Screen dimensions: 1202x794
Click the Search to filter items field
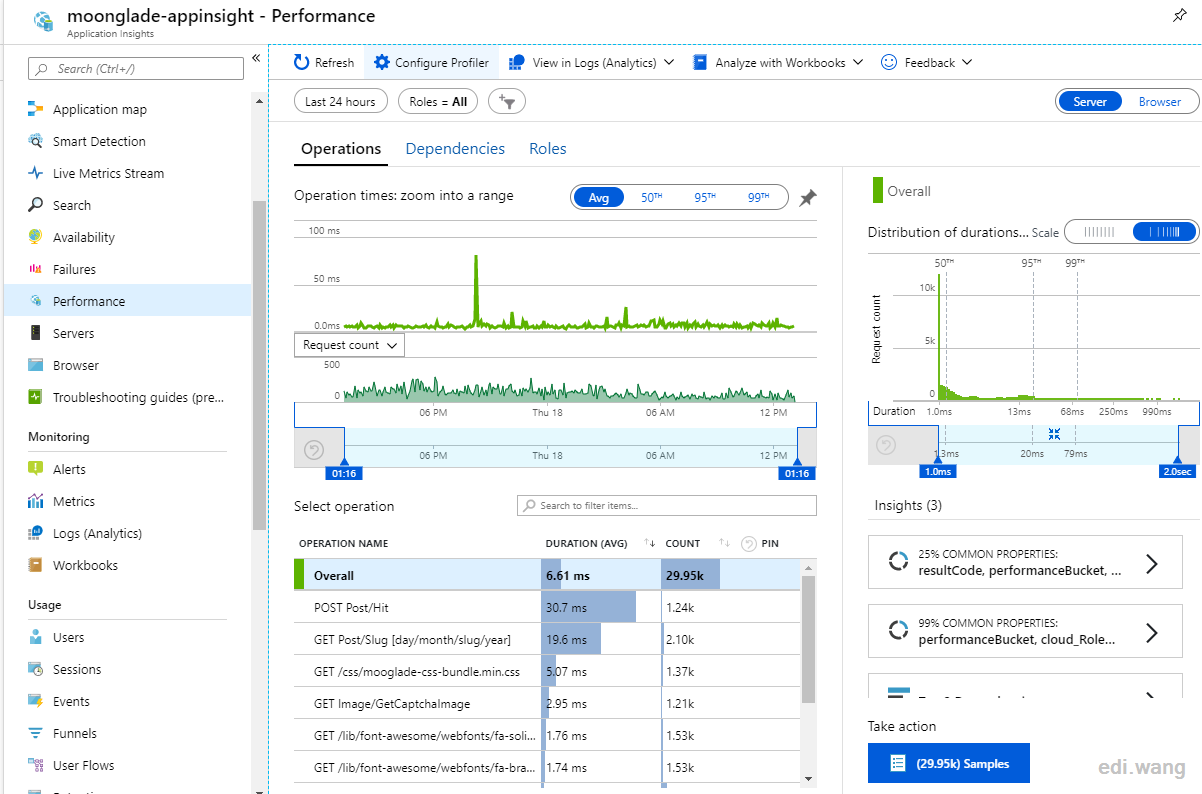tap(667, 506)
